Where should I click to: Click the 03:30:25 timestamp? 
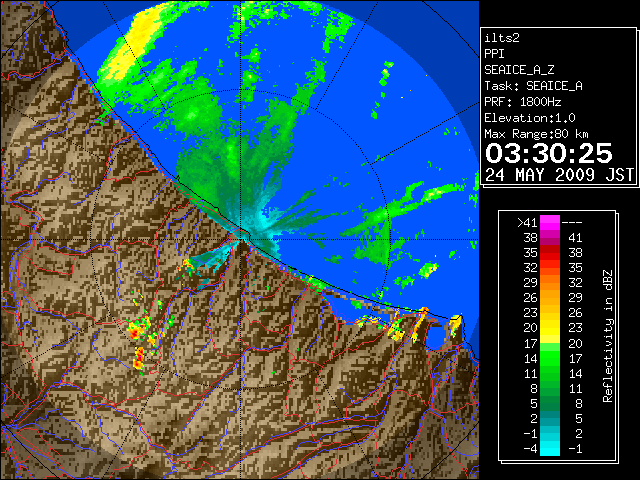click(549, 153)
